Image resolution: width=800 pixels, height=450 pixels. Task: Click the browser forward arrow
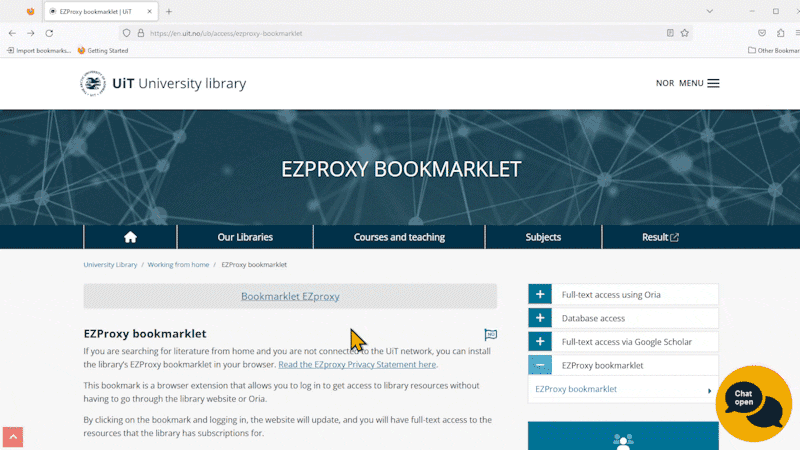(x=31, y=33)
